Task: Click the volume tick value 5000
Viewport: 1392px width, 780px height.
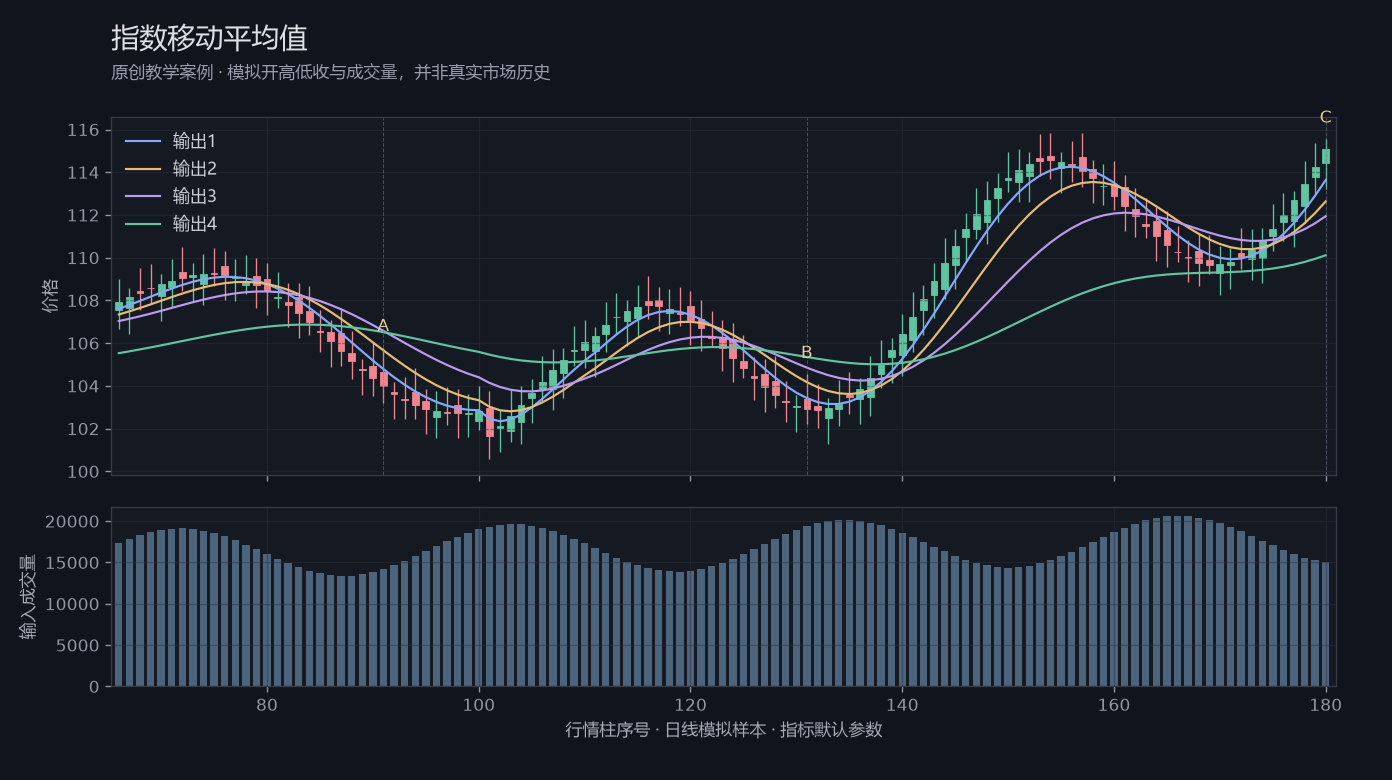Action: pyautogui.click(x=79, y=646)
